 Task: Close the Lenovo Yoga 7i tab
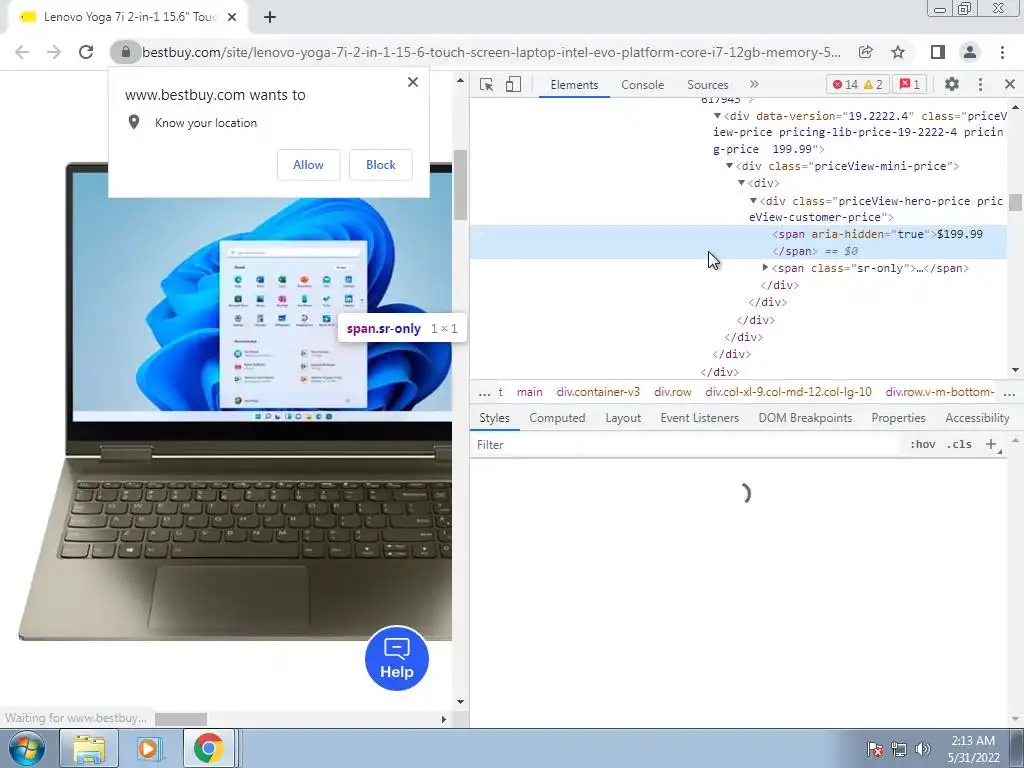[x=232, y=18]
